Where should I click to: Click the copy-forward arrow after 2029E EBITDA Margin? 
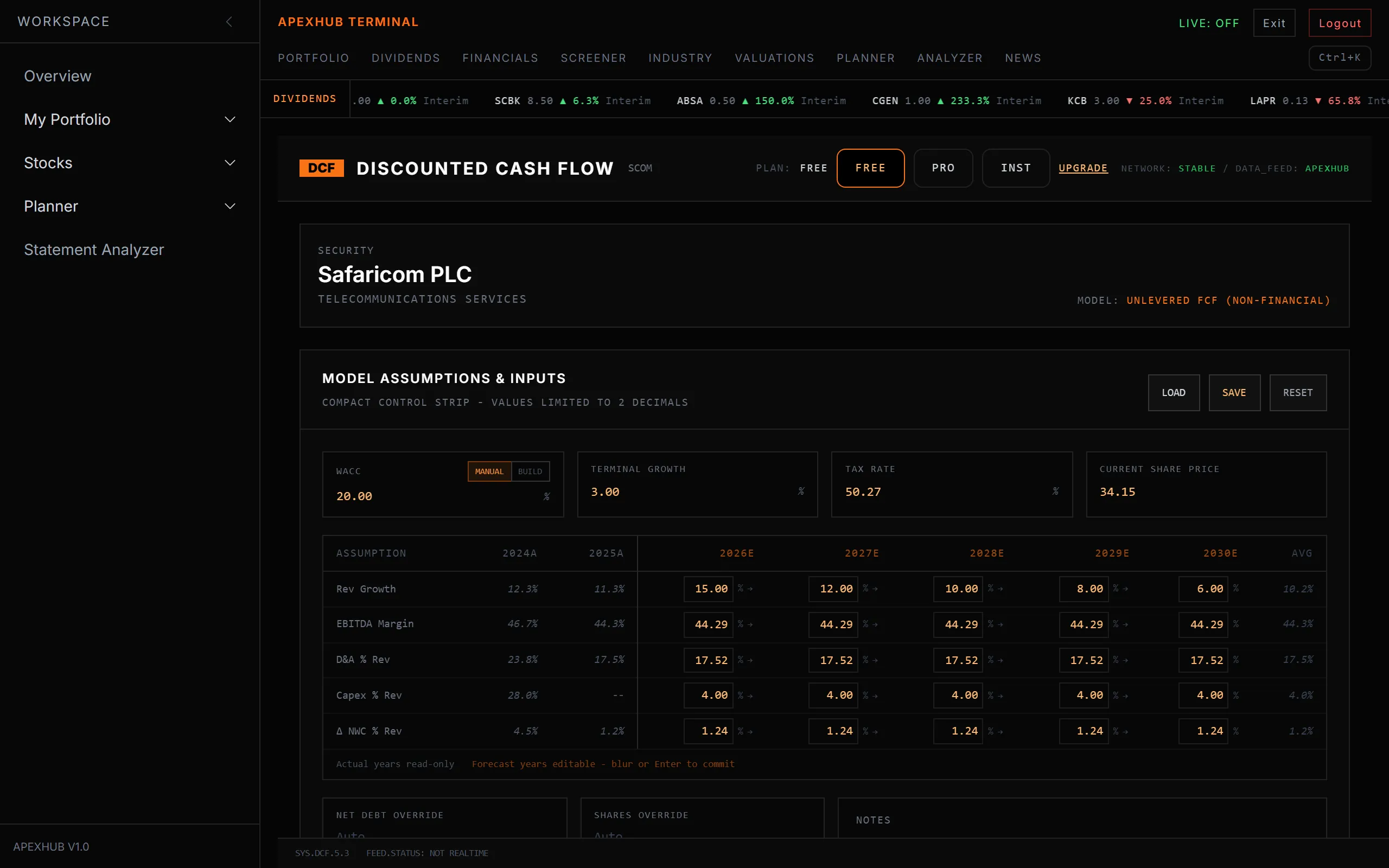coord(1125,624)
